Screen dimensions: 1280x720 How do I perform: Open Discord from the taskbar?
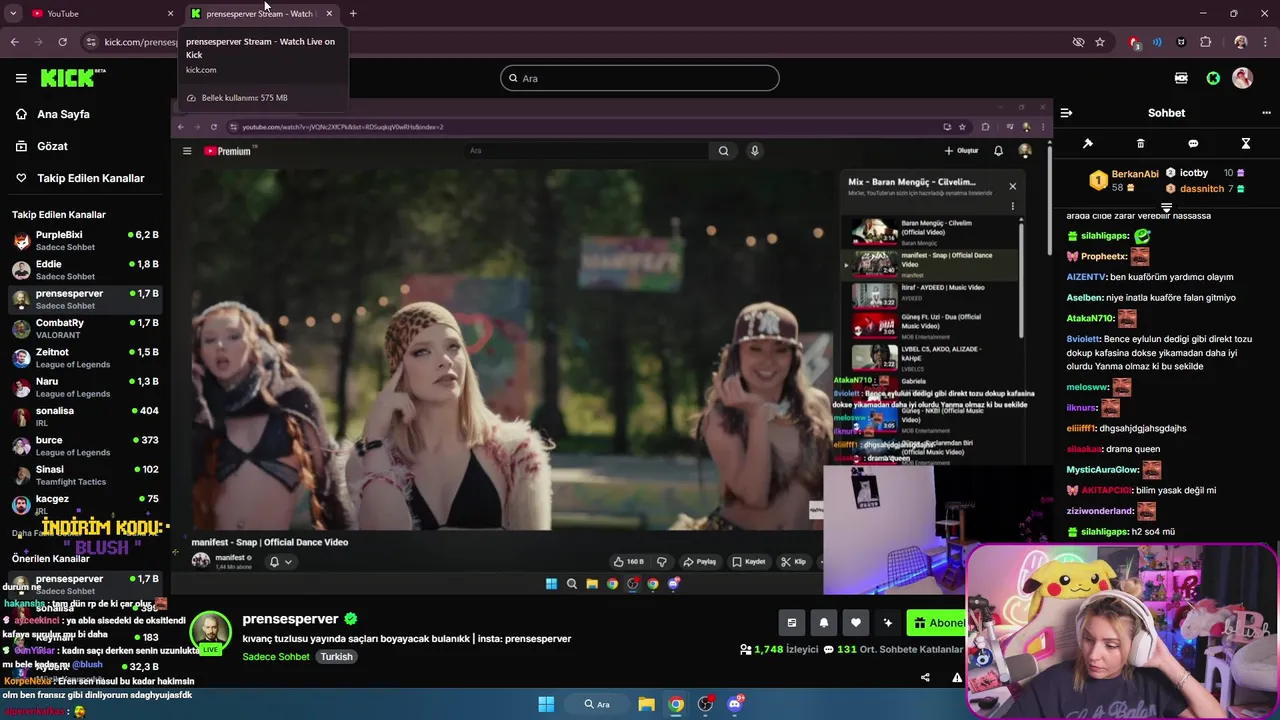(x=735, y=704)
